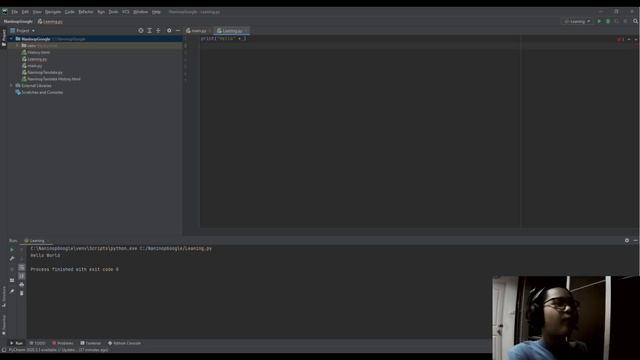Screen dimensions: 640x360
Task: Open the TODO tool window
Action: coord(38,343)
